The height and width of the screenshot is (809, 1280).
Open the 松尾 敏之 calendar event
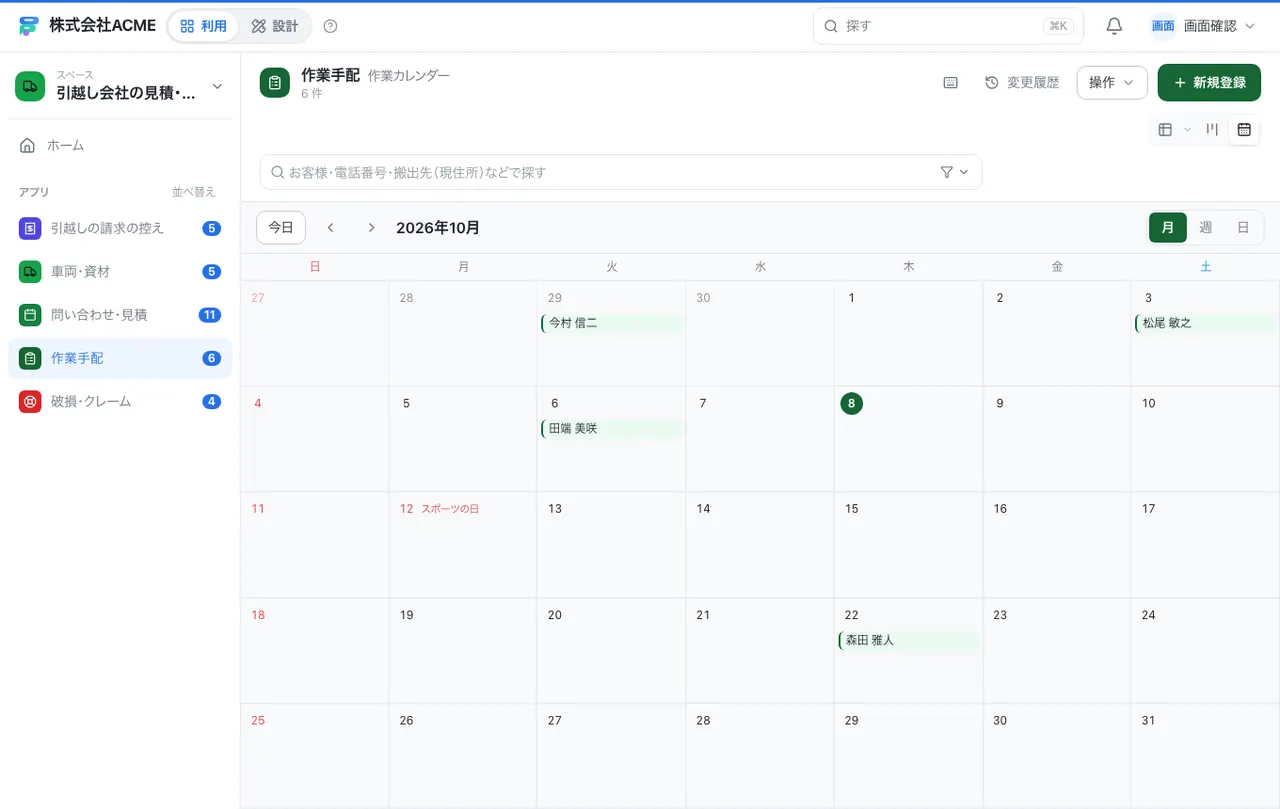pos(1207,323)
